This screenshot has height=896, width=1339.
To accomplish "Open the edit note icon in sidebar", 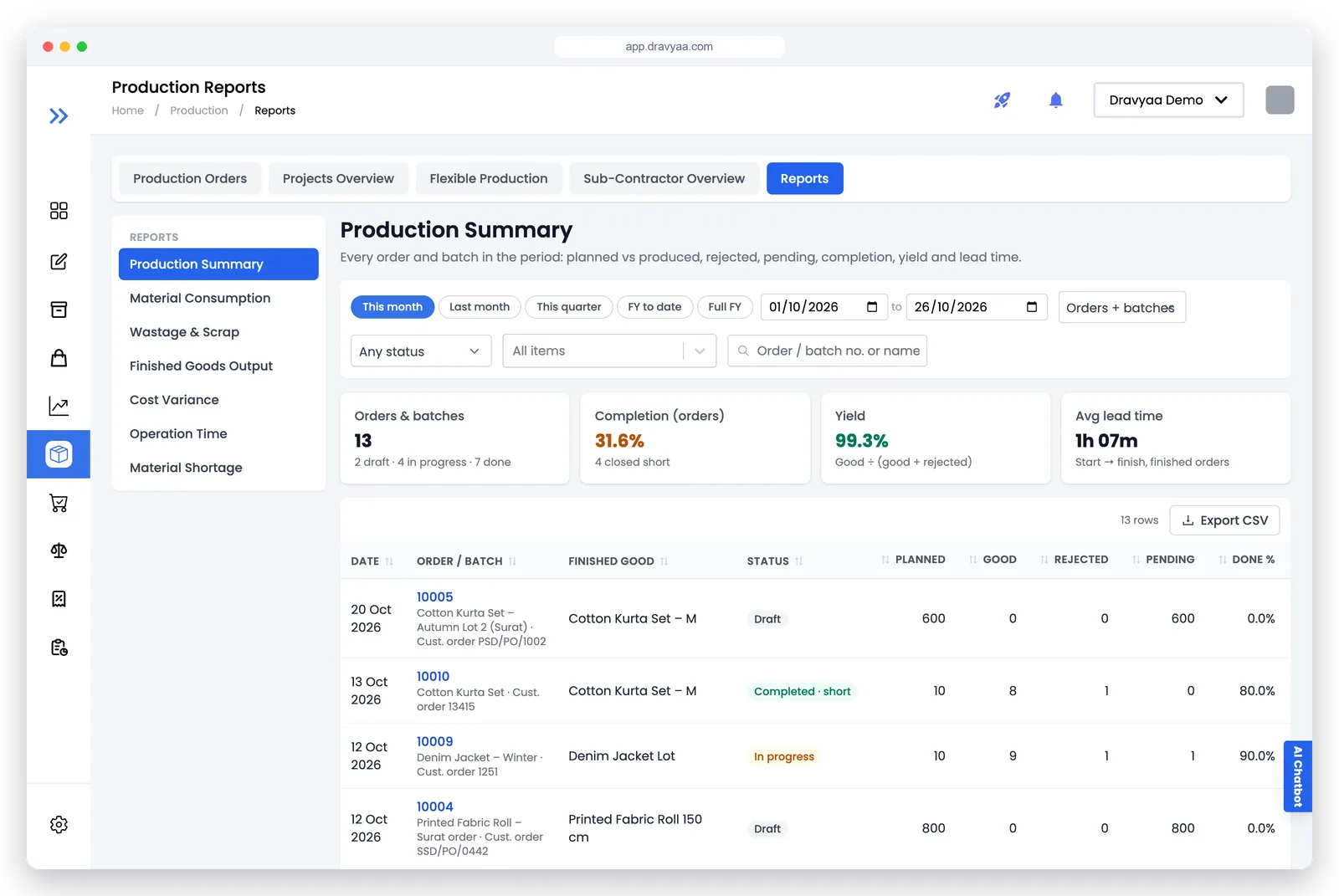I will pos(59,262).
